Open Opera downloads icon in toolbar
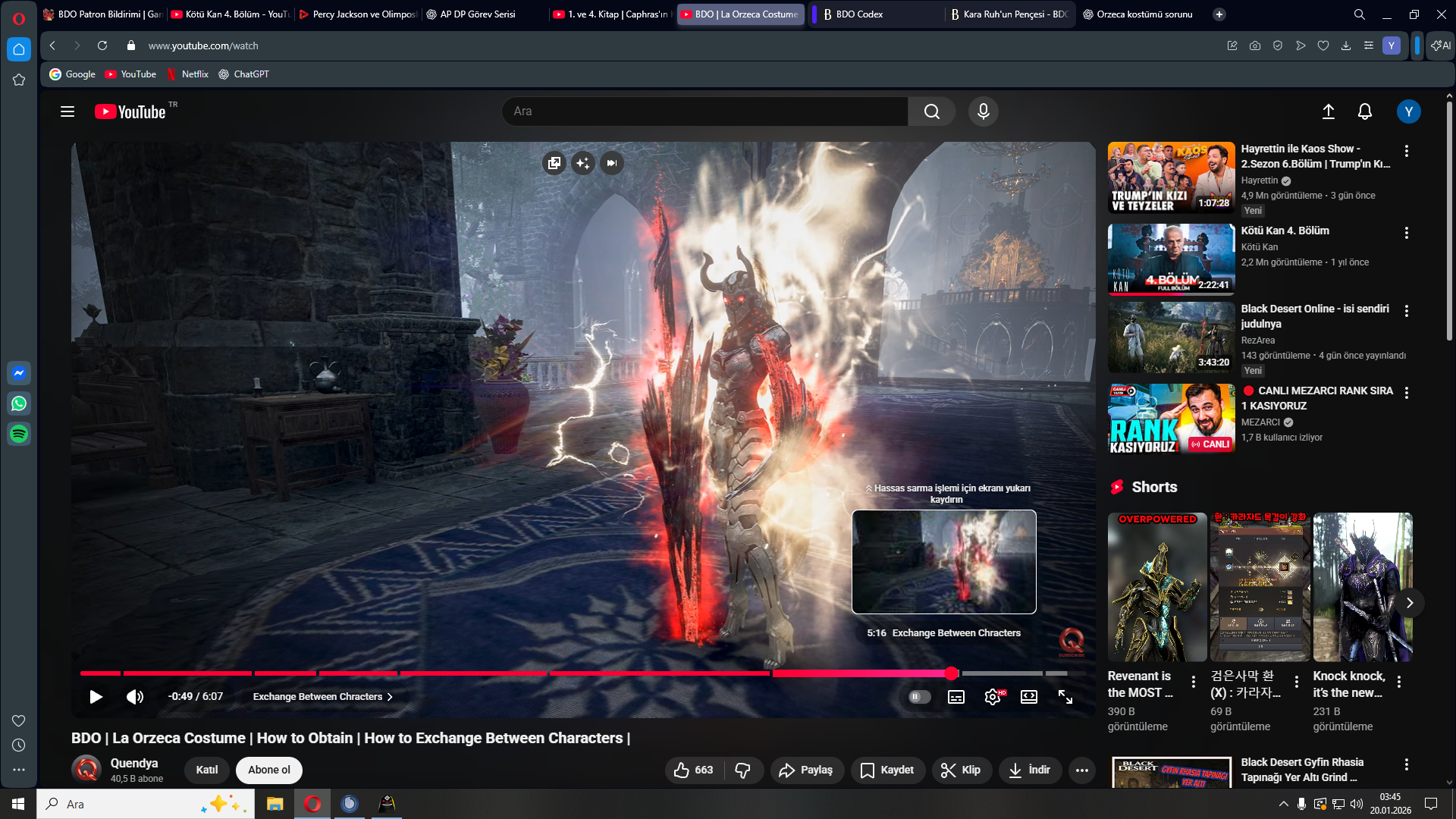Viewport: 1456px width, 819px height. click(x=1346, y=45)
